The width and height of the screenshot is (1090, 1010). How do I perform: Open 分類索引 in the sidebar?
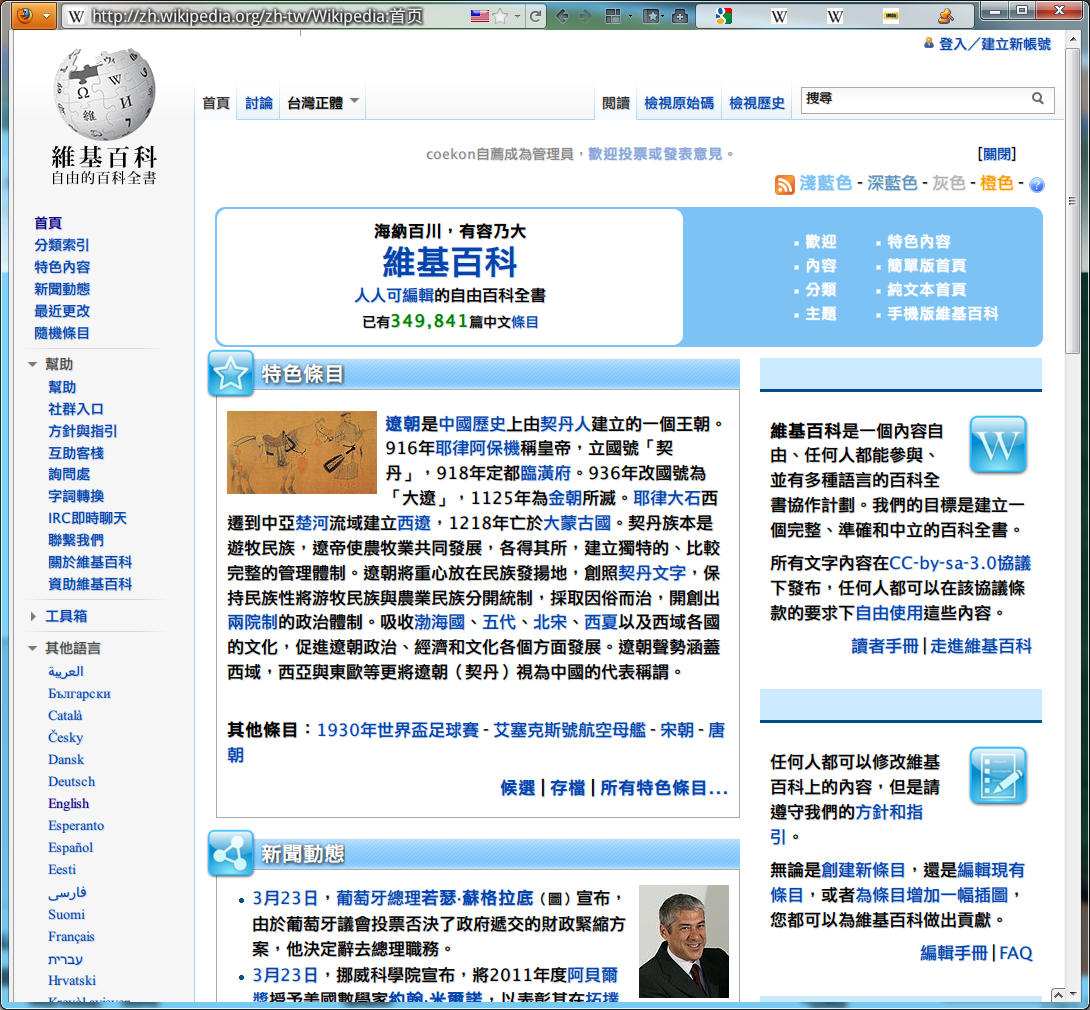click(x=62, y=245)
